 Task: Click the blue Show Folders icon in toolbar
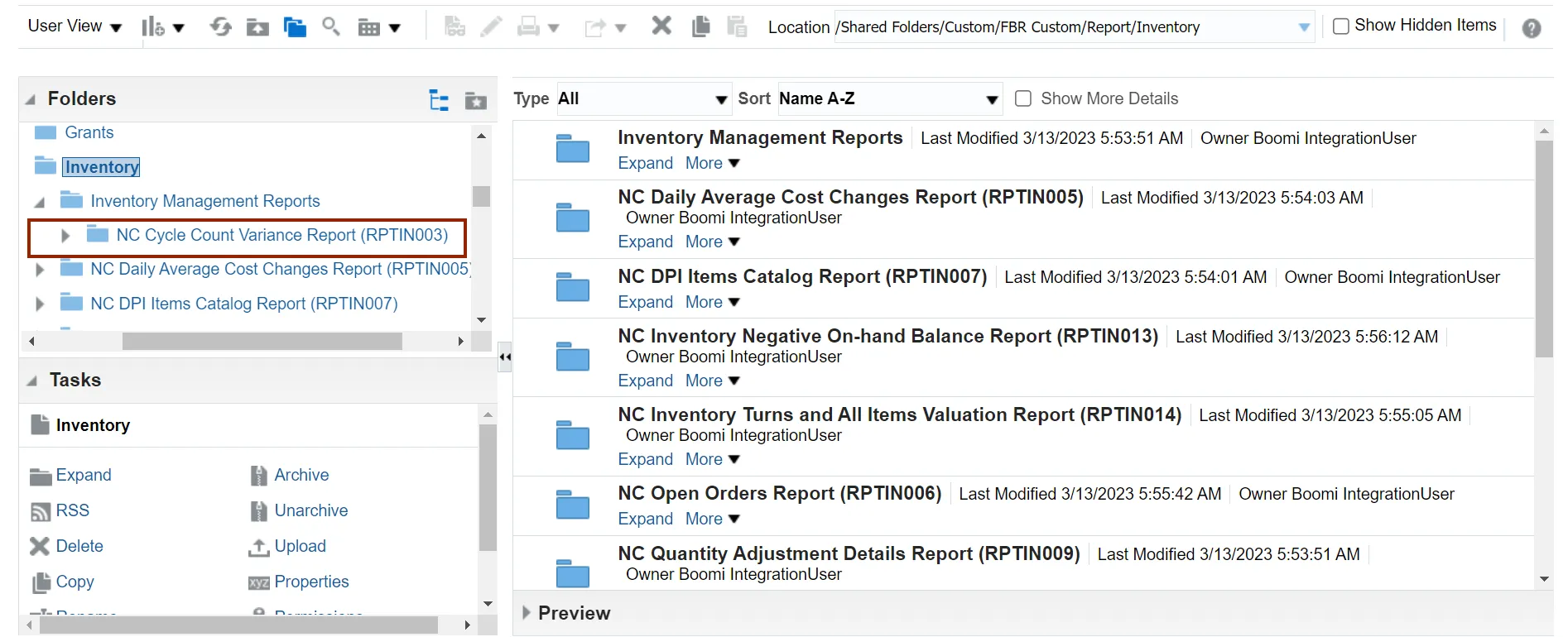[295, 27]
